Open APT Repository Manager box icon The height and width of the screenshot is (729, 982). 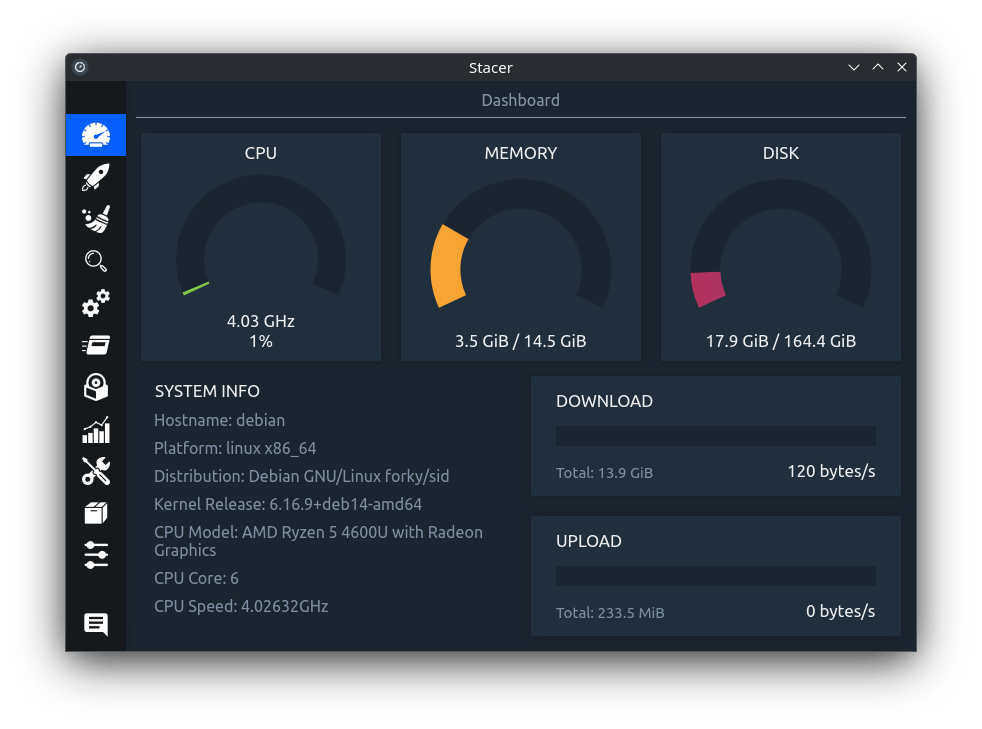point(96,513)
